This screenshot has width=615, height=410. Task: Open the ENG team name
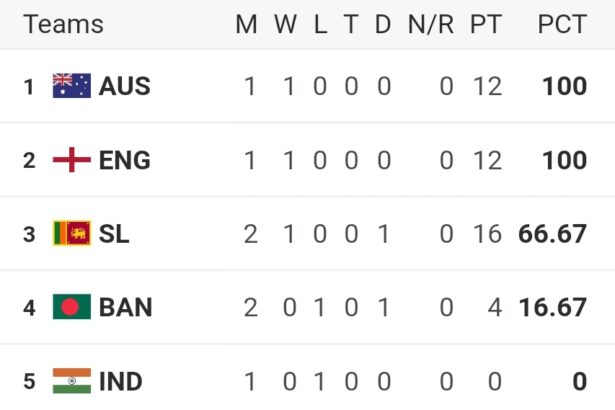pos(125,160)
